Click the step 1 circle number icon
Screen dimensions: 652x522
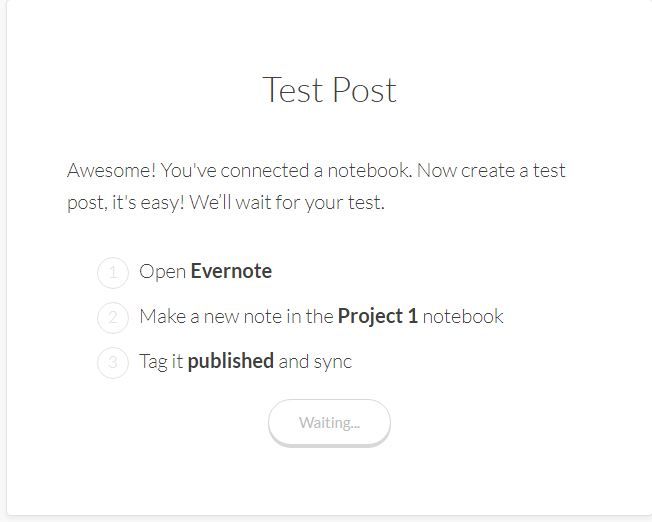point(113,273)
